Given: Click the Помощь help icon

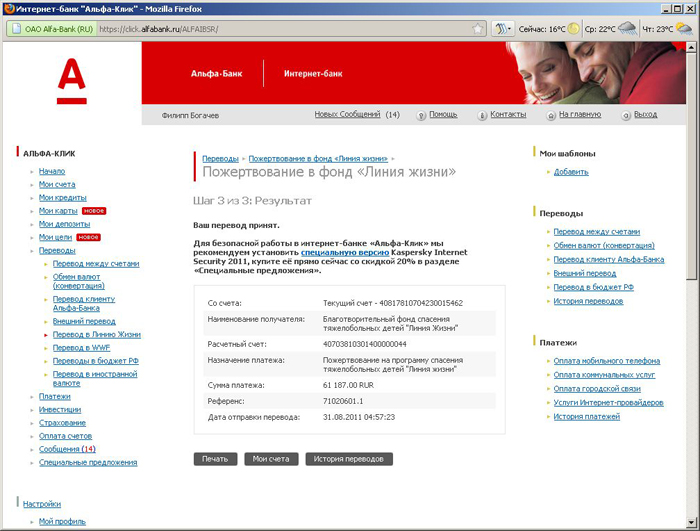Looking at the screenshot, I should [422, 115].
